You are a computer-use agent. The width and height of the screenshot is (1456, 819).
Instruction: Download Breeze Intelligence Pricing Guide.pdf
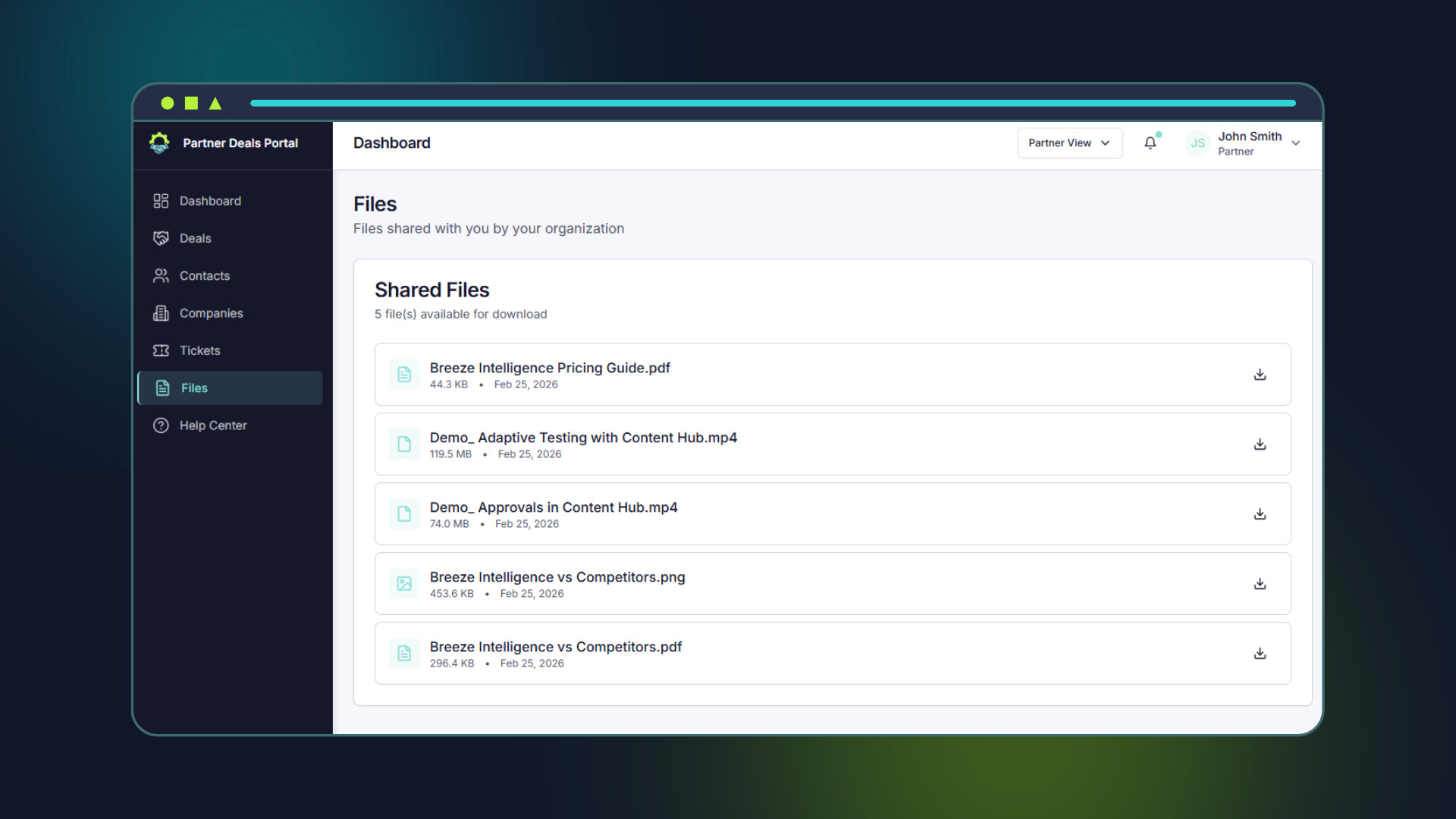1260,374
